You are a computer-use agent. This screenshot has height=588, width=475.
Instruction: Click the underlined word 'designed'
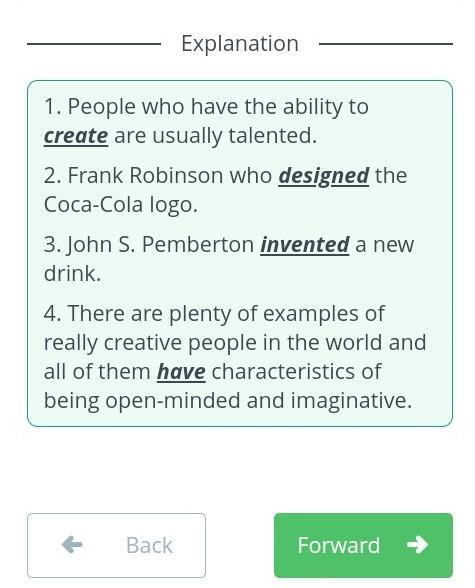(x=324, y=176)
